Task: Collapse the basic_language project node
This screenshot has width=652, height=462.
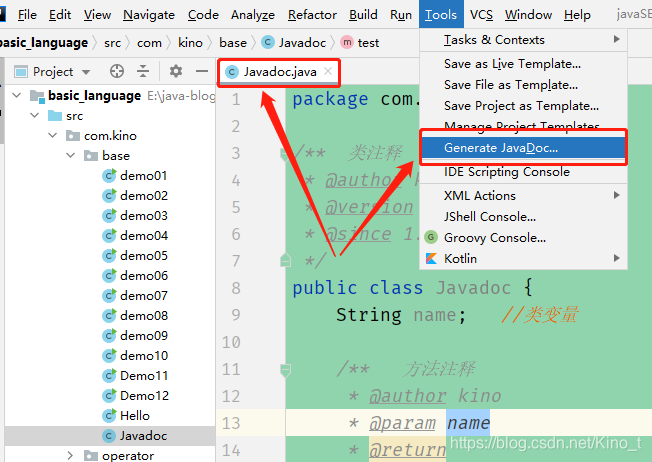Action: pyautogui.click(x=17, y=96)
